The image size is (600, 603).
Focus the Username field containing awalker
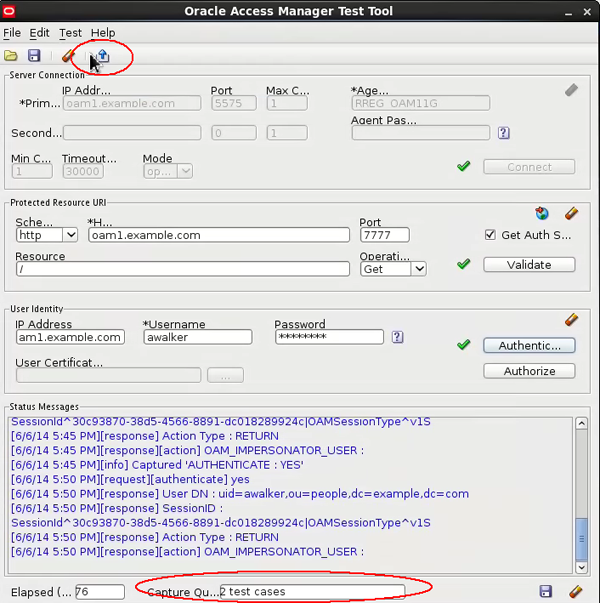(198, 337)
